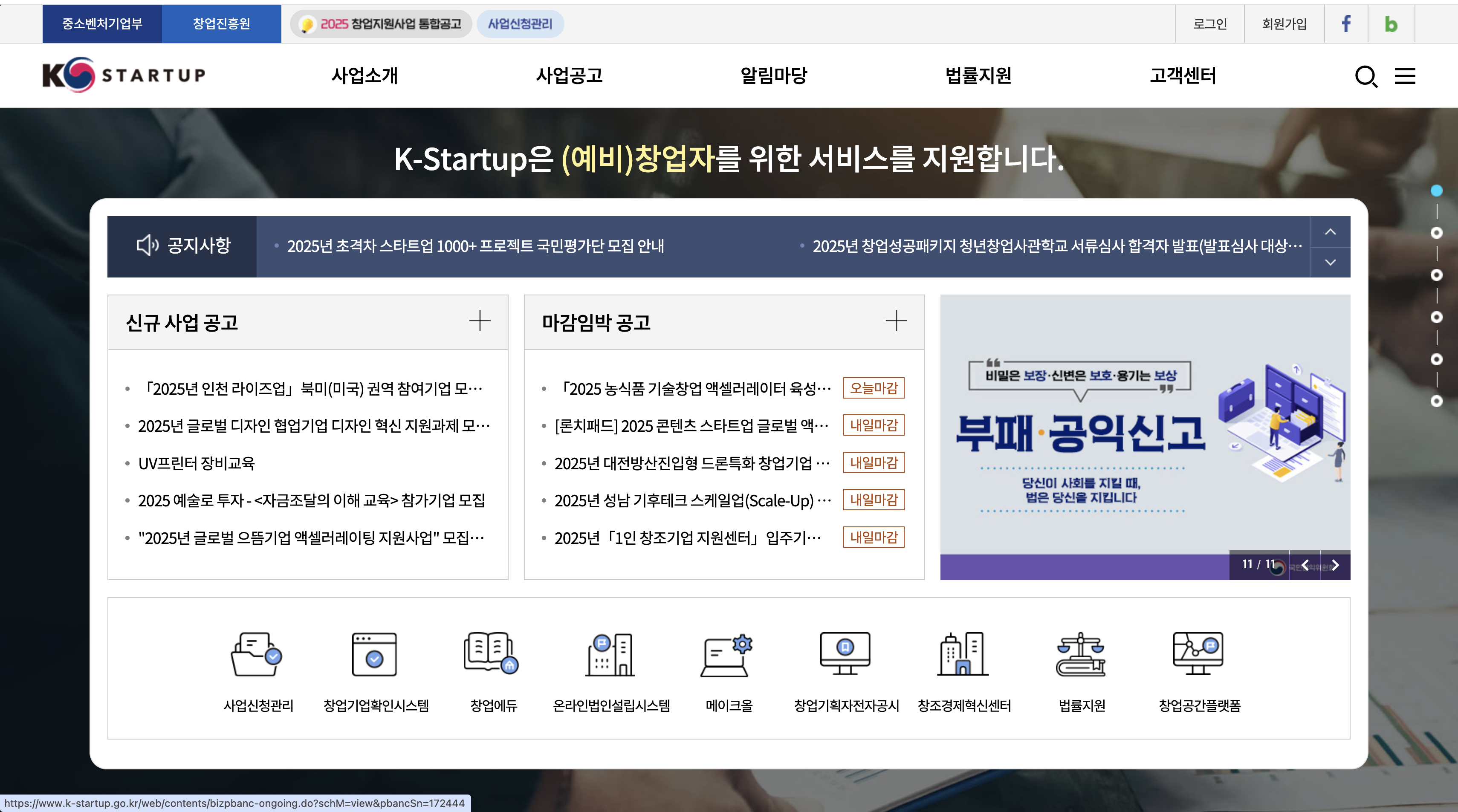This screenshot has width=1458, height=812.
Task: Expand the 신규 사업 공고 list
Action: point(480,320)
